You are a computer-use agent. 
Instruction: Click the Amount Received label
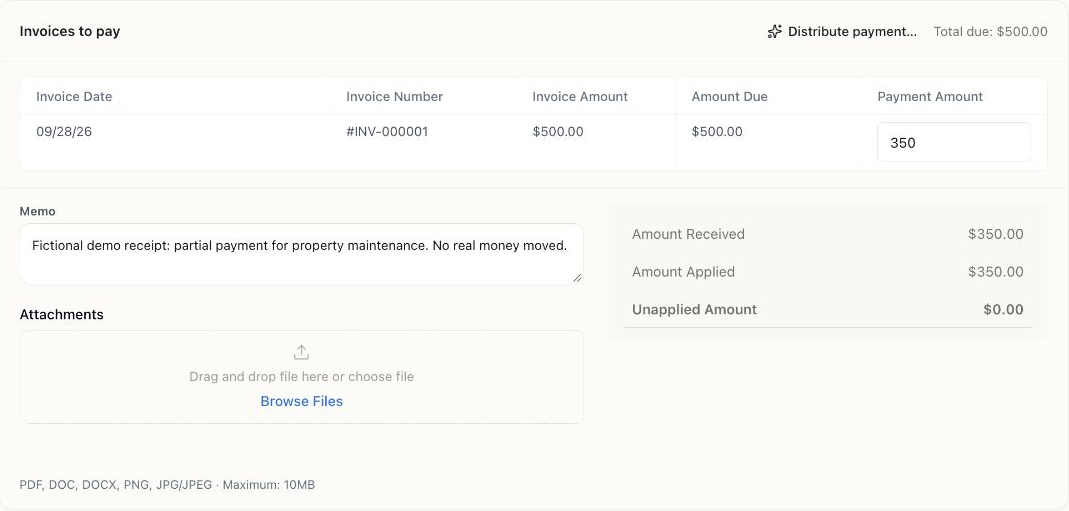tap(688, 234)
